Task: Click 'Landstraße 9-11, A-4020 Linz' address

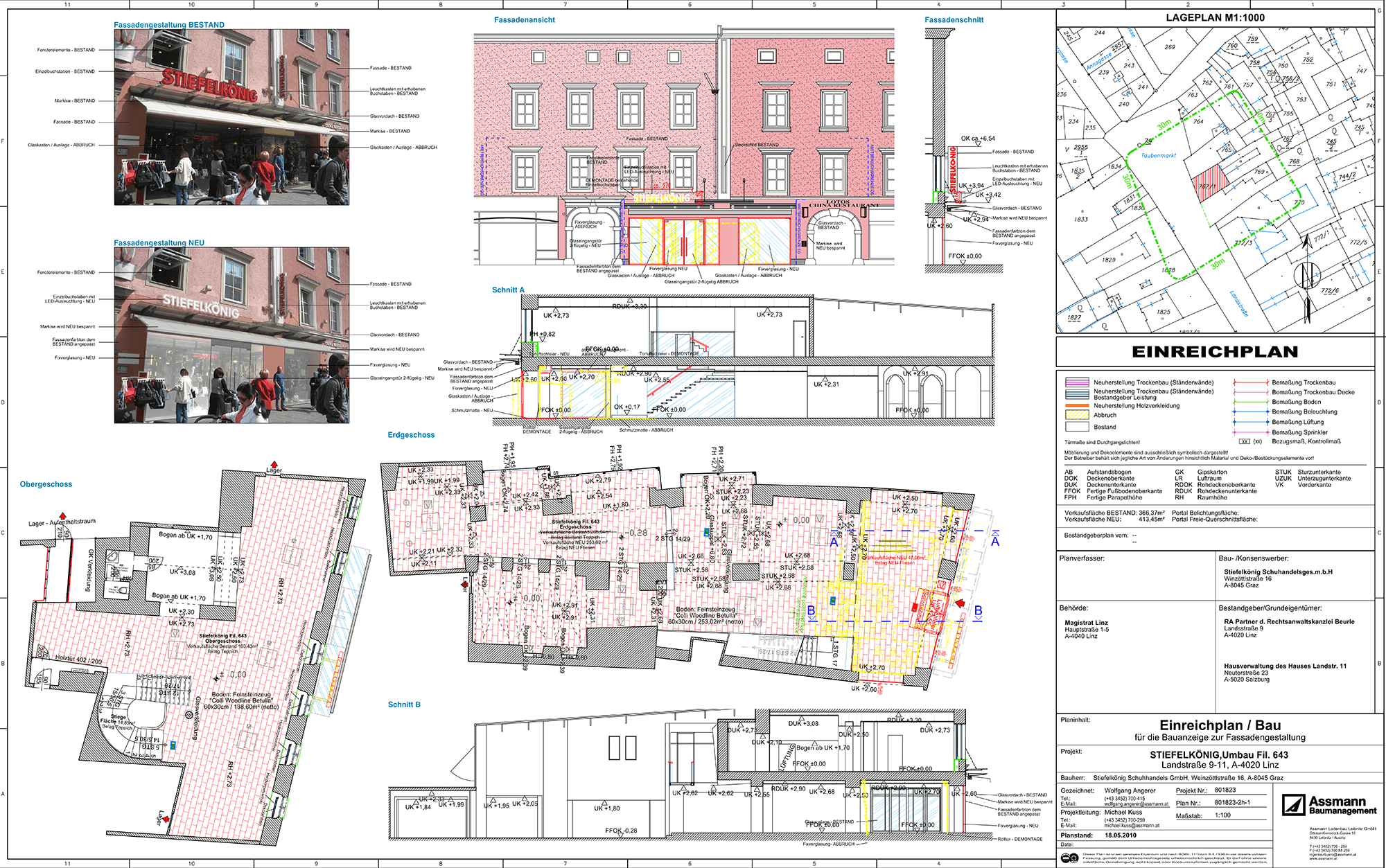Action: point(1220,765)
